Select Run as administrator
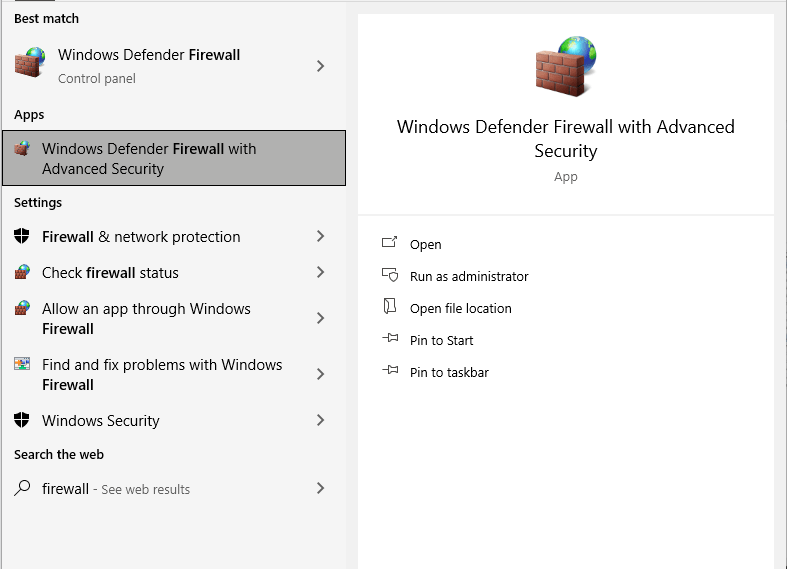Screen dimensions: 787x569 [468, 276]
